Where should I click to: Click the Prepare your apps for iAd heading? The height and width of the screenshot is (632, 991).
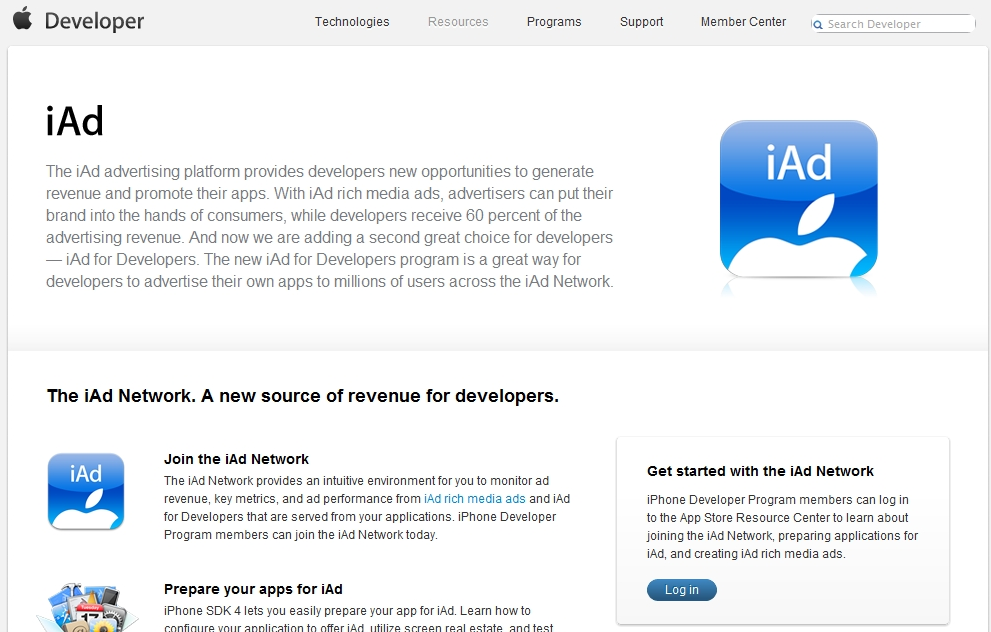pyautogui.click(x=253, y=589)
